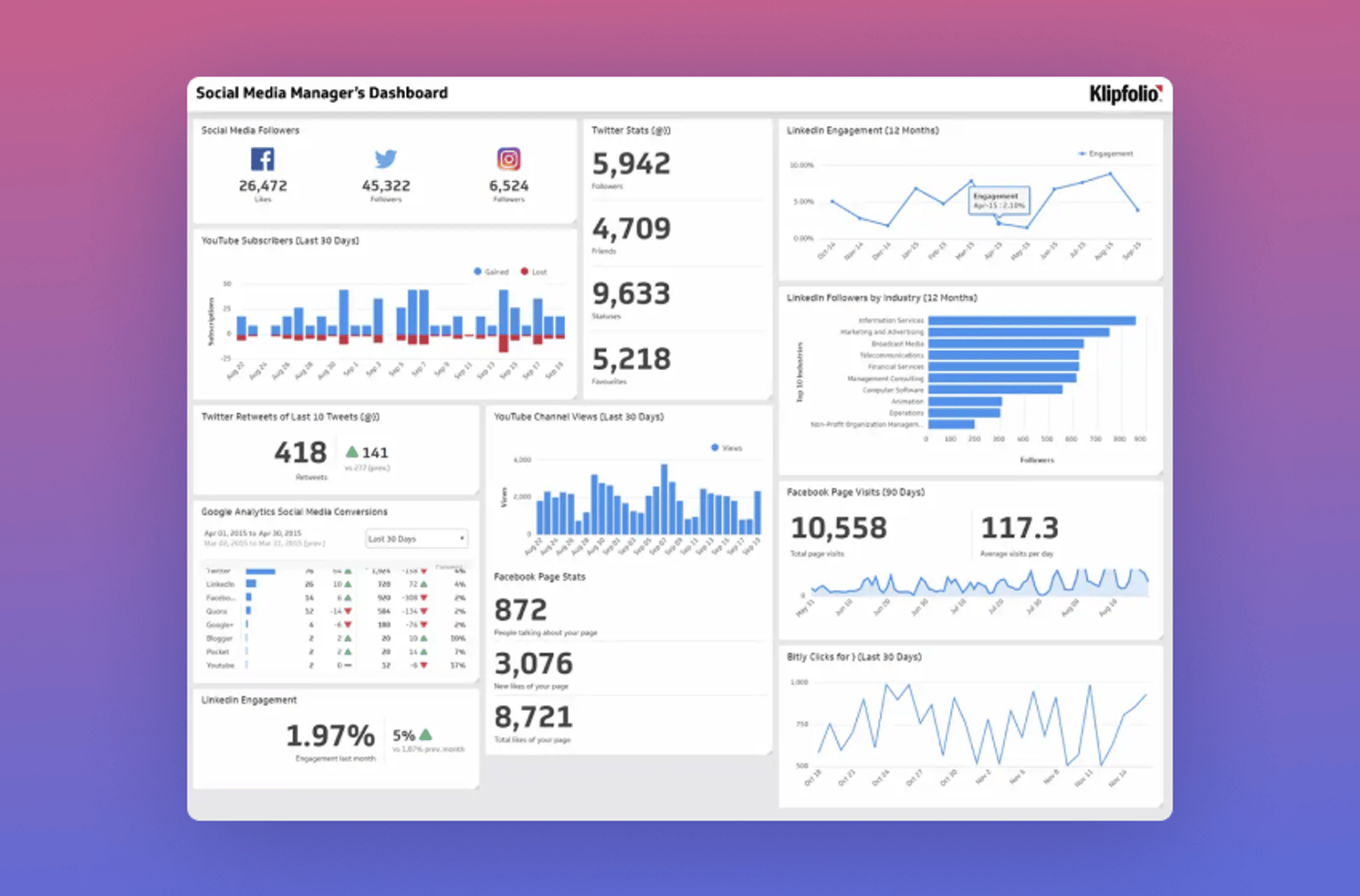
Task: Click green up-arrow in Blogger conversions row
Action: 349,638
